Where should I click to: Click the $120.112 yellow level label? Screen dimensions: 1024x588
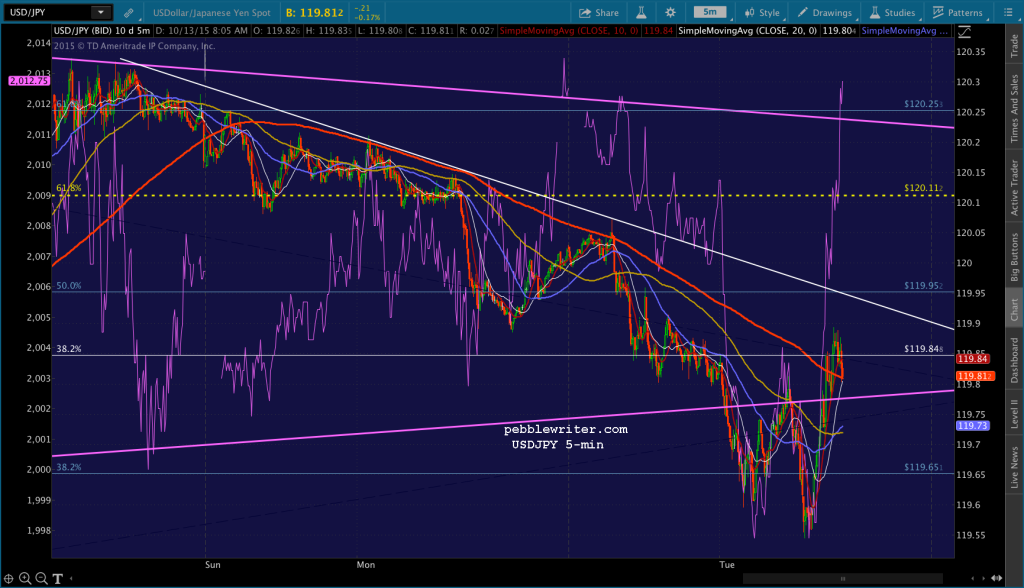point(923,188)
